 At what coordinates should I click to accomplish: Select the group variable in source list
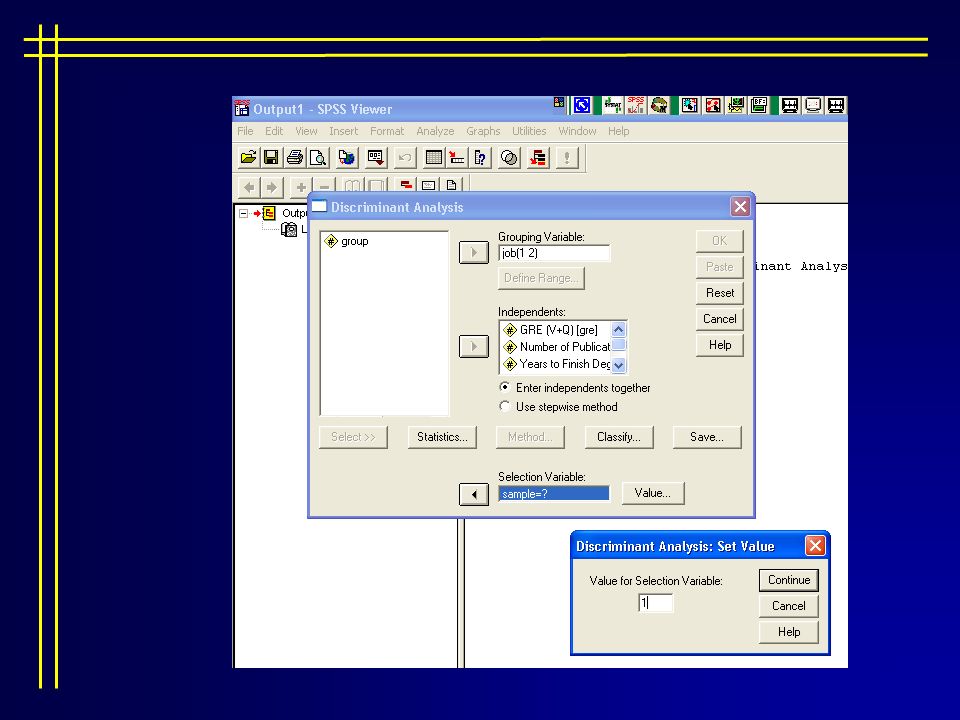pos(347,241)
